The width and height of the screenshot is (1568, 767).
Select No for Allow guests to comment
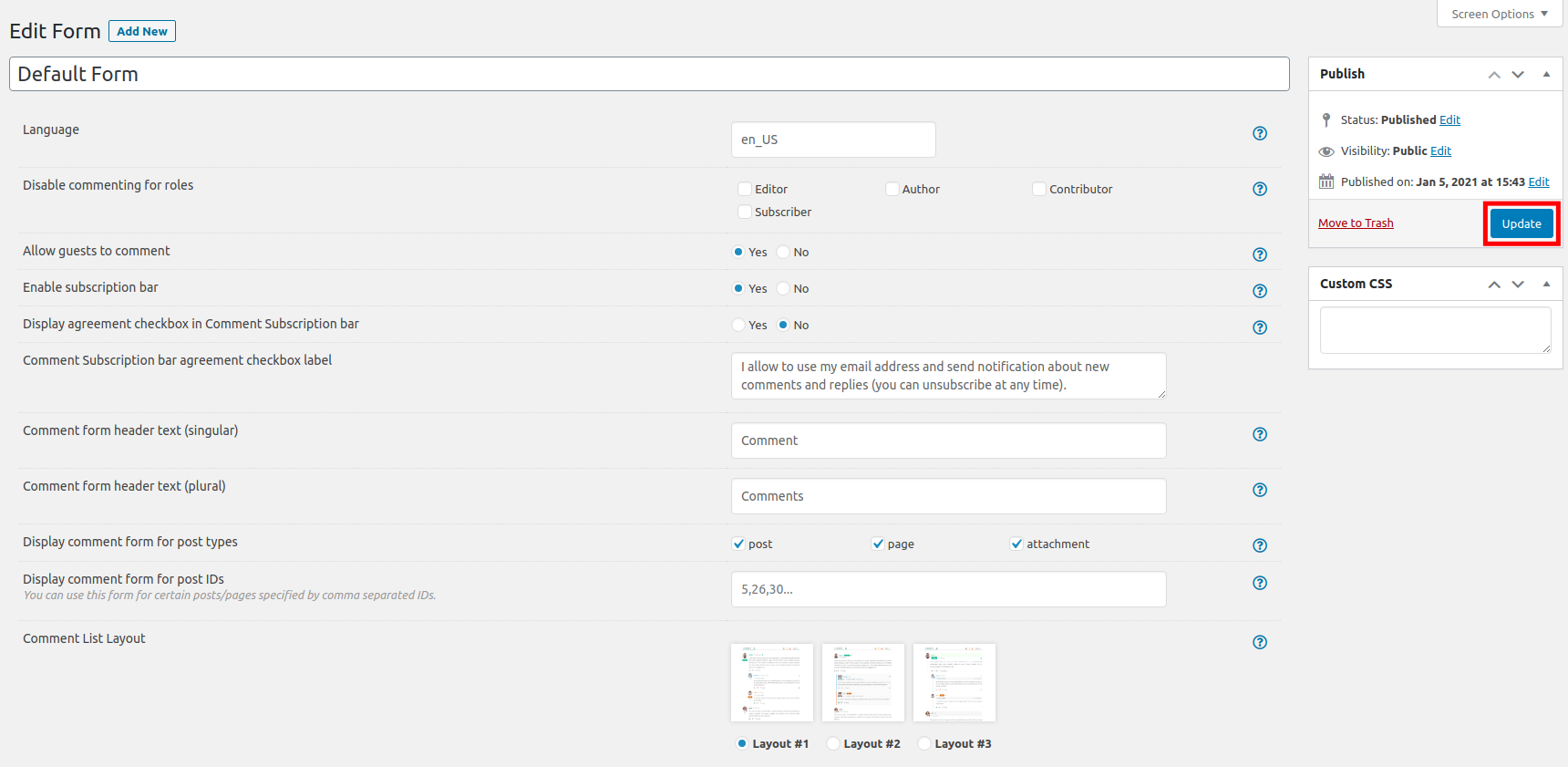(x=783, y=252)
